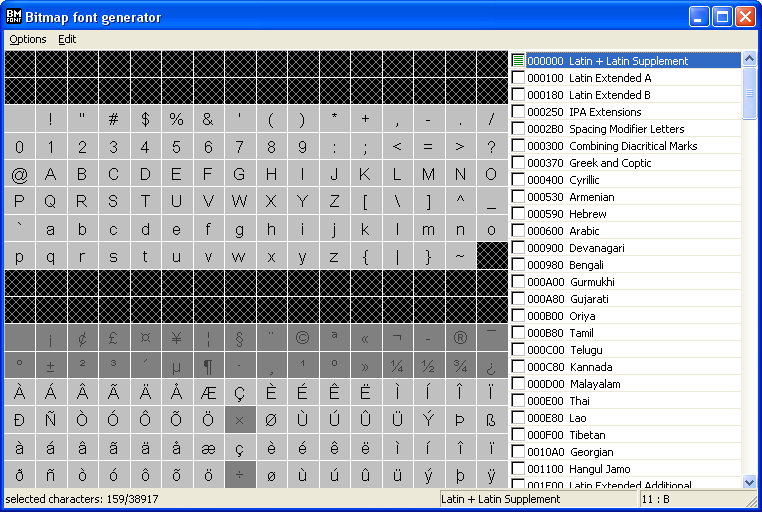Toggle the capital Q character cell
Image resolution: width=762 pixels, height=512 pixels.
pyautogui.click(x=51, y=201)
